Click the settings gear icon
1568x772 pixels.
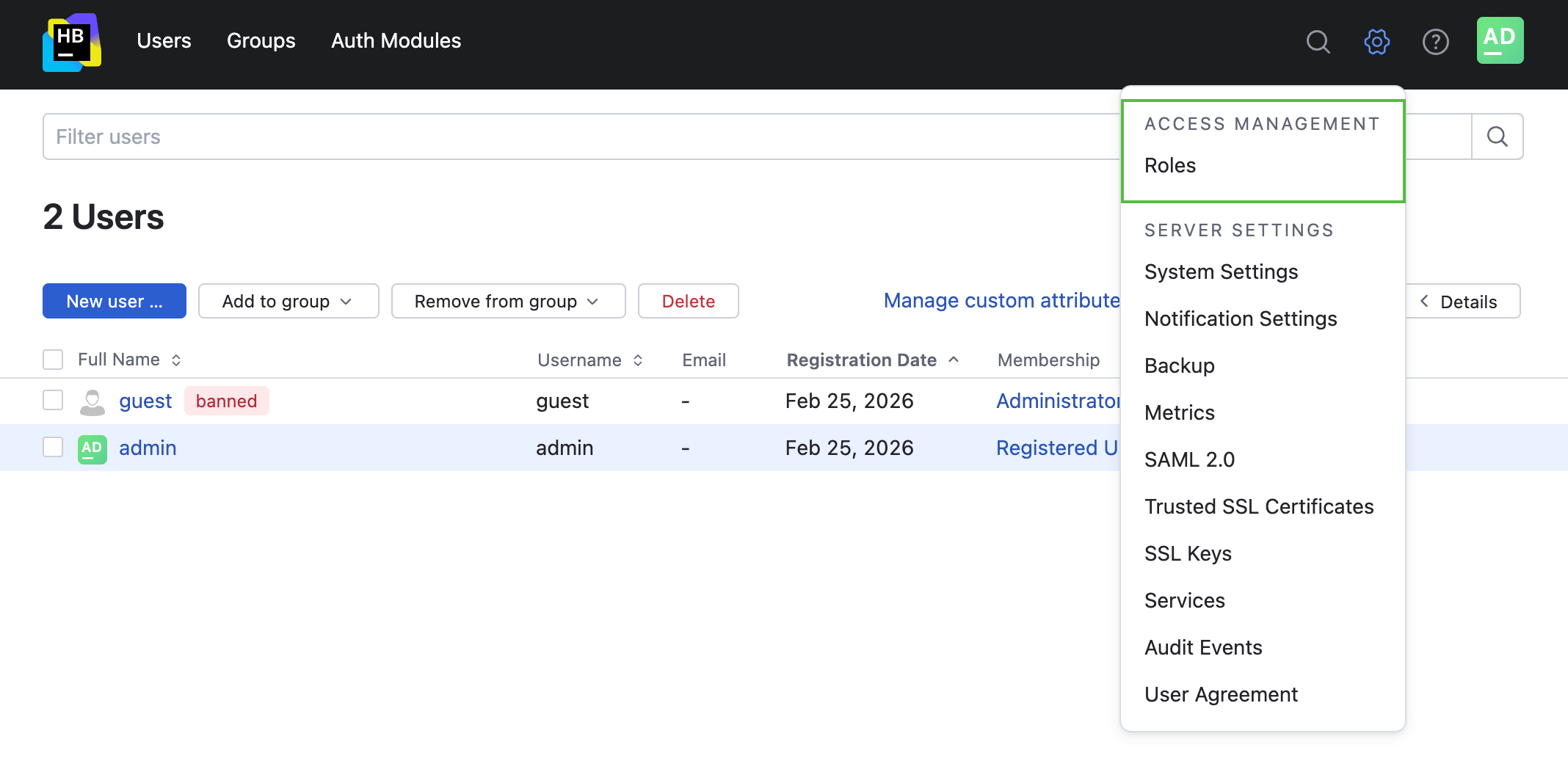[x=1376, y=42]
